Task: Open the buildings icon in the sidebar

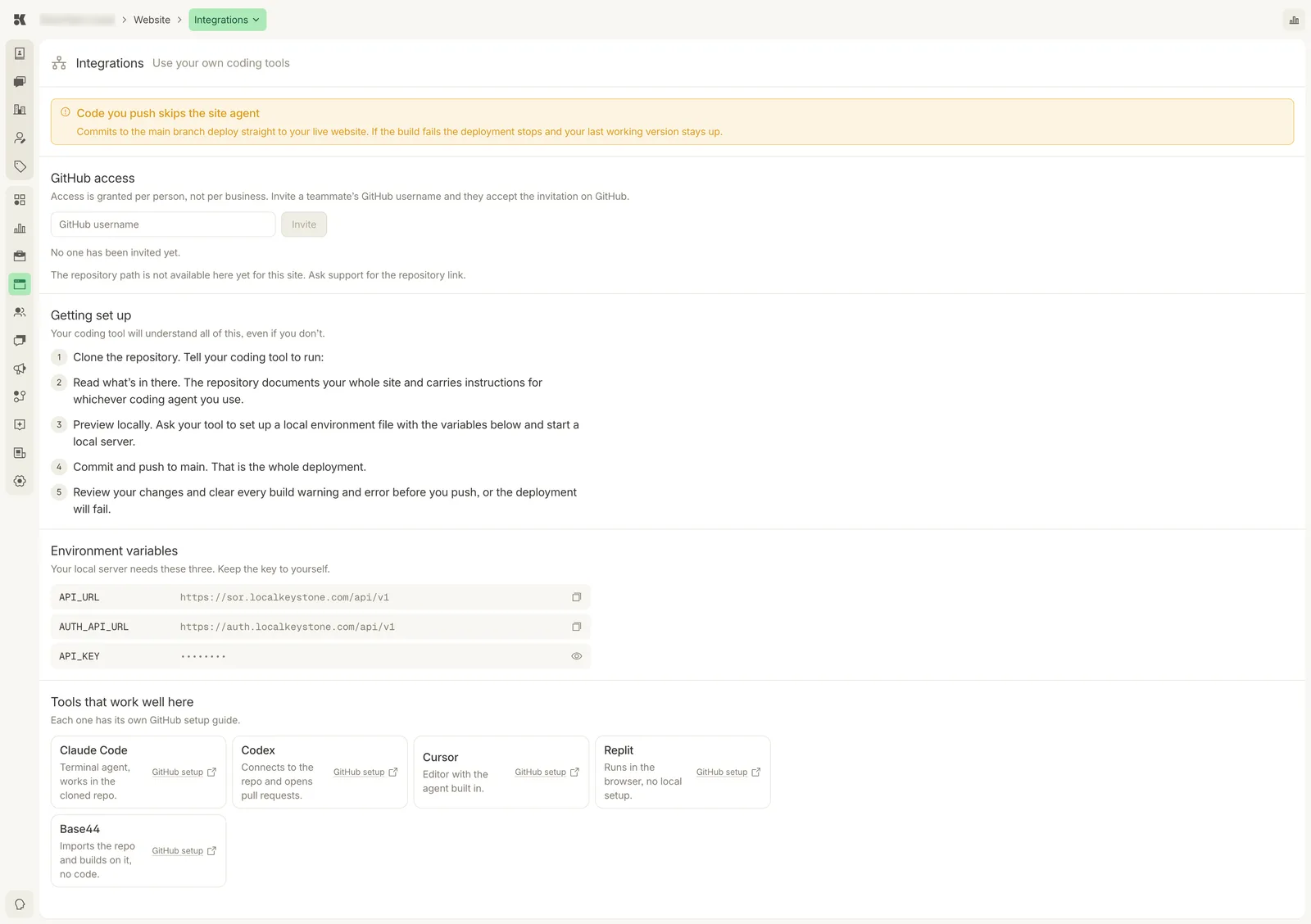Action: click(x=20, y=110)
